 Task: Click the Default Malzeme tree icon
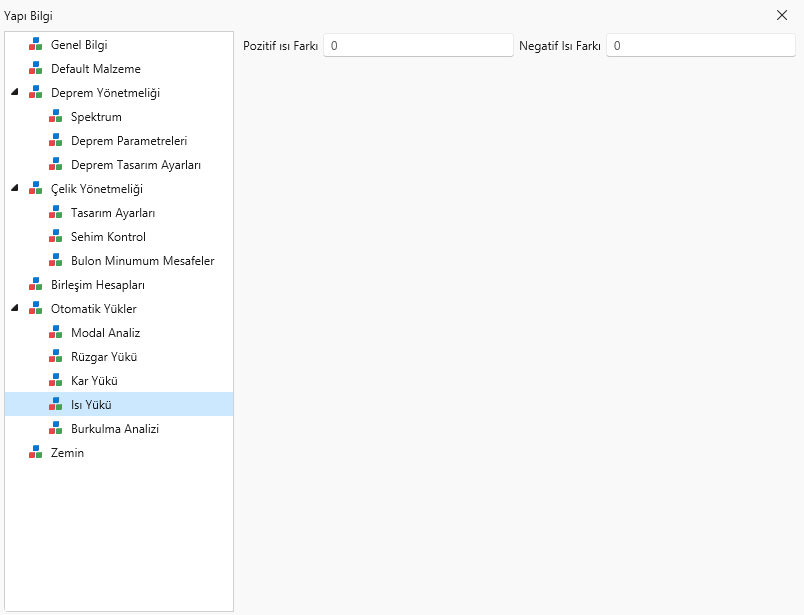click(35, 69)
